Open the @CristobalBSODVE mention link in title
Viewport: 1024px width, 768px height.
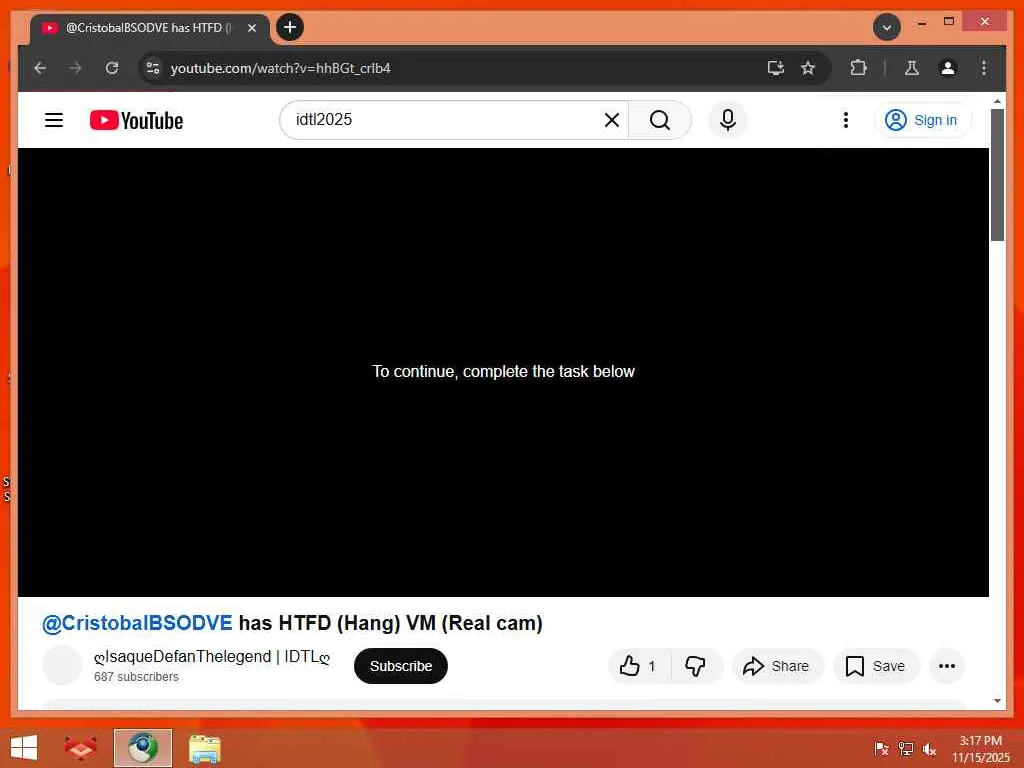[x=137, y=623]
